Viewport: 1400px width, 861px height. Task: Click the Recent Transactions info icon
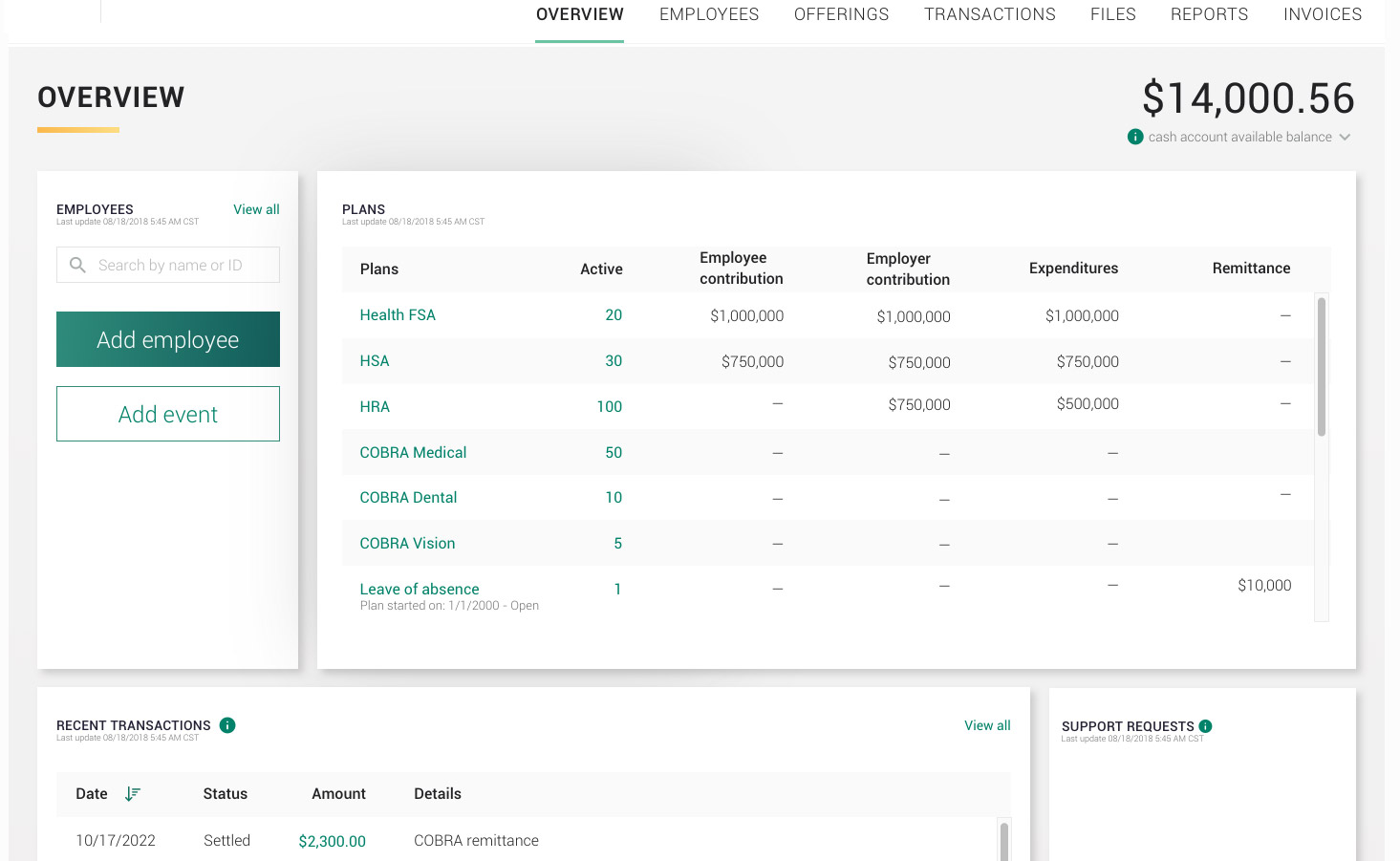point(227,725)
